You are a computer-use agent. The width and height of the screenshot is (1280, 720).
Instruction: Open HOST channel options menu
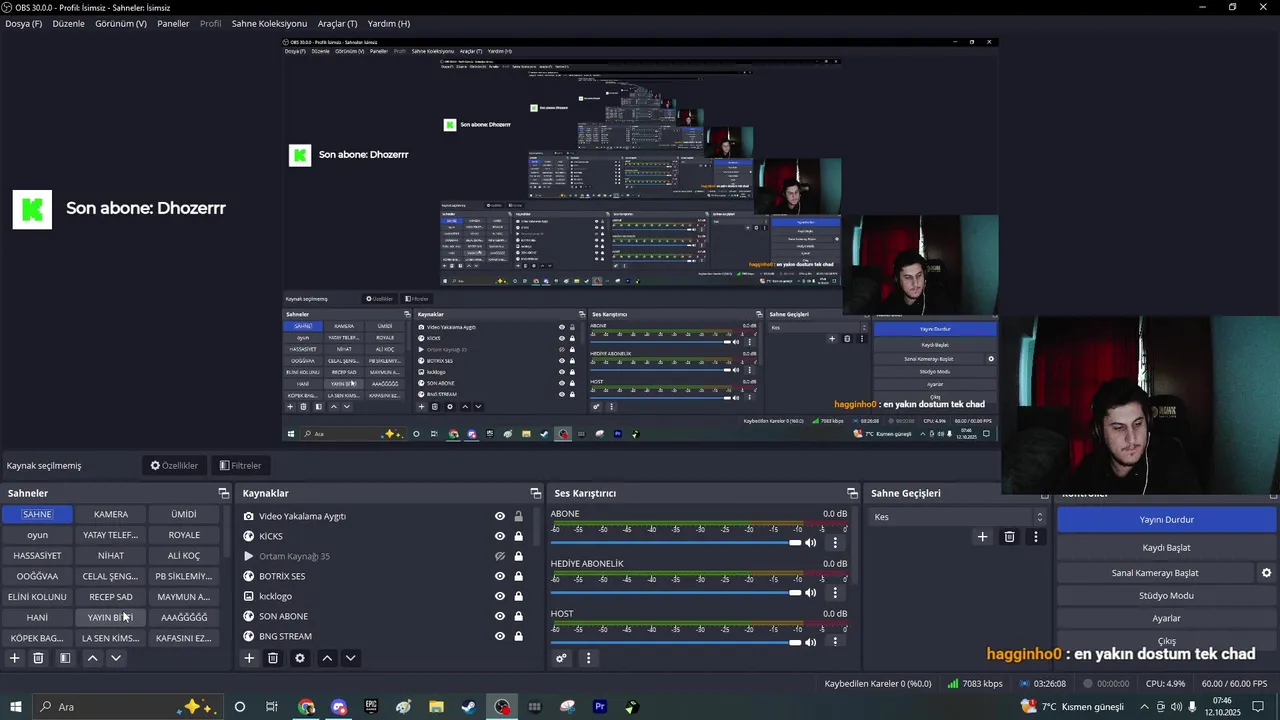click(835, 642)
